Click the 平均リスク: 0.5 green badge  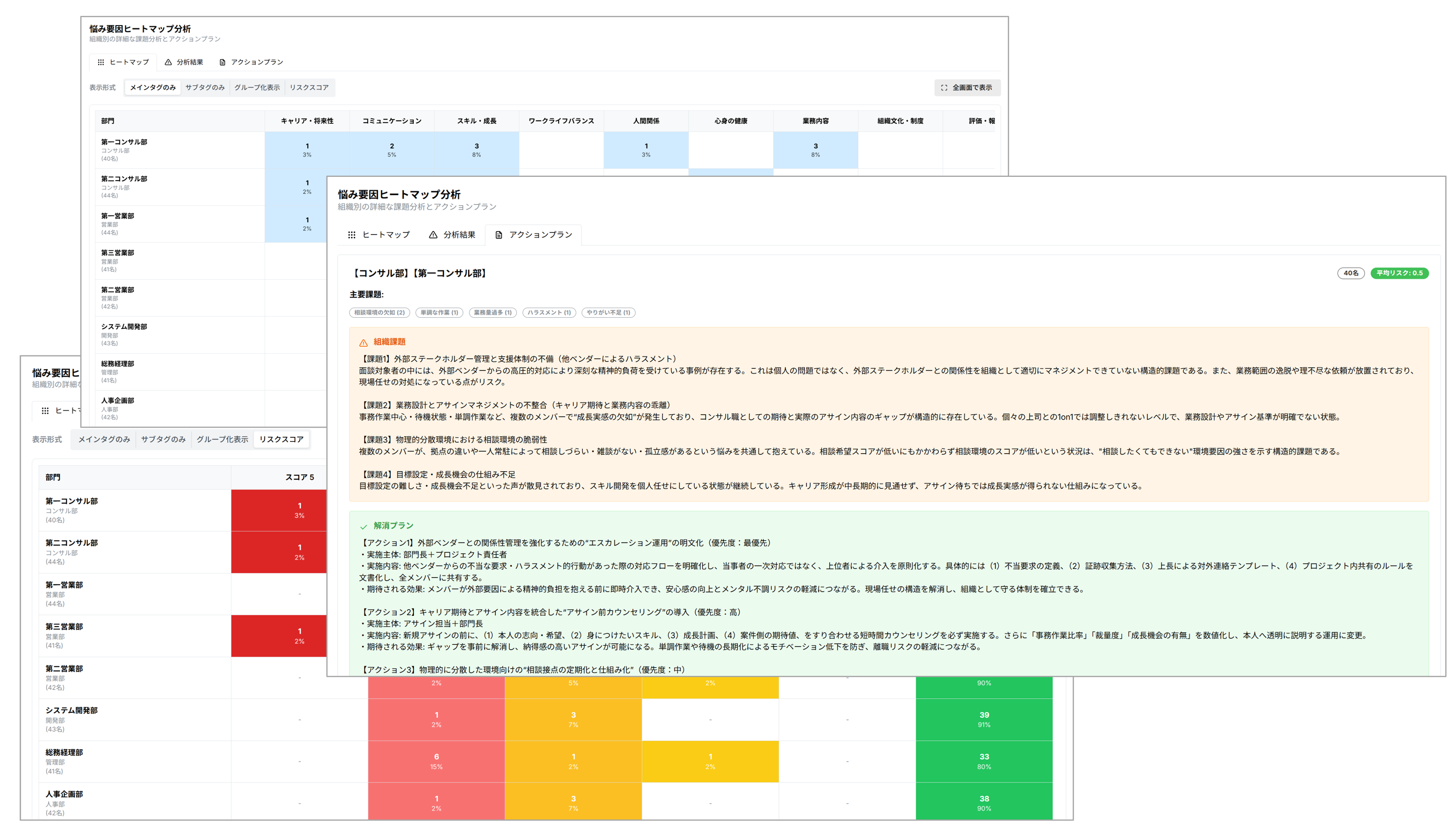(1399, 273)
